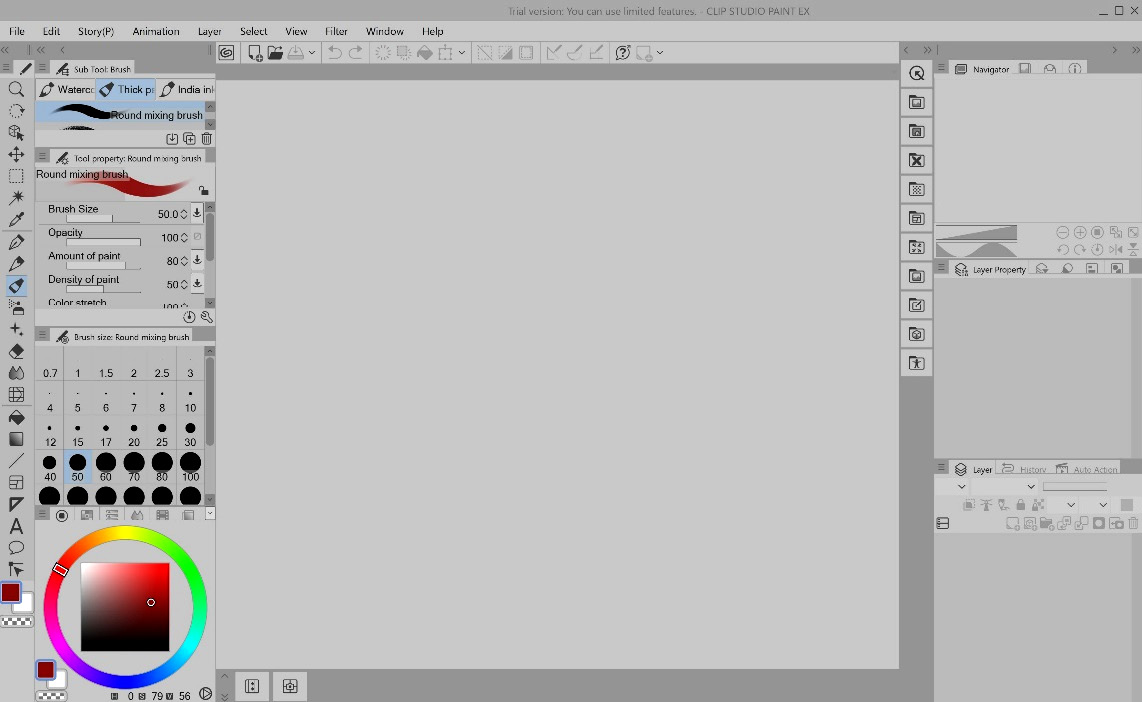1142x702 pixels.
Task: Select the Text tool
Action: 16,524
